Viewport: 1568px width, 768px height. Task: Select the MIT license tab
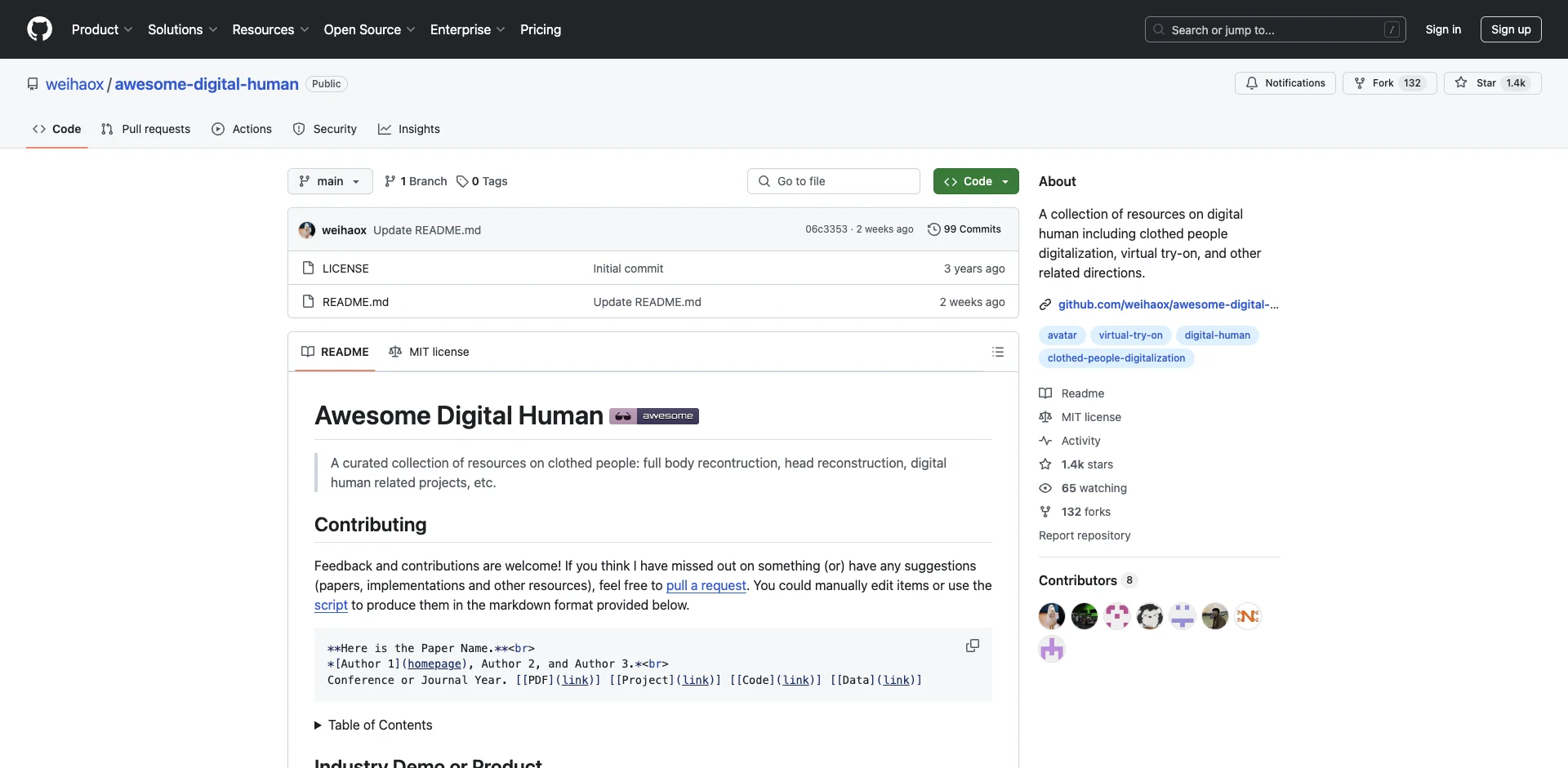pos(429,352)
